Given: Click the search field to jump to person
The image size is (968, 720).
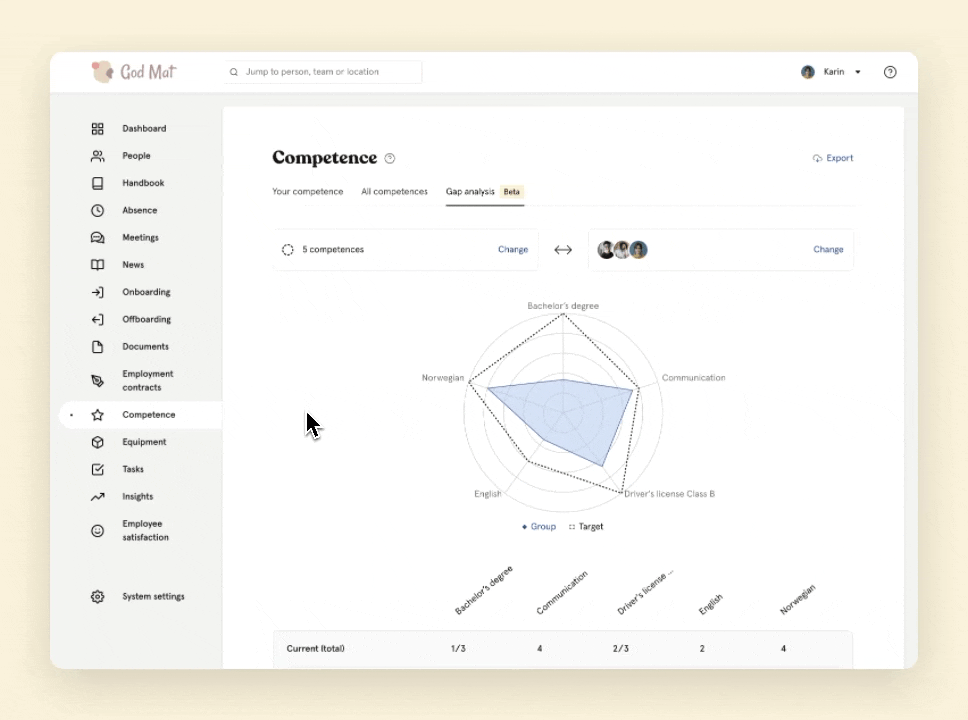Looking at the screenshot, I should coord(322,71).
